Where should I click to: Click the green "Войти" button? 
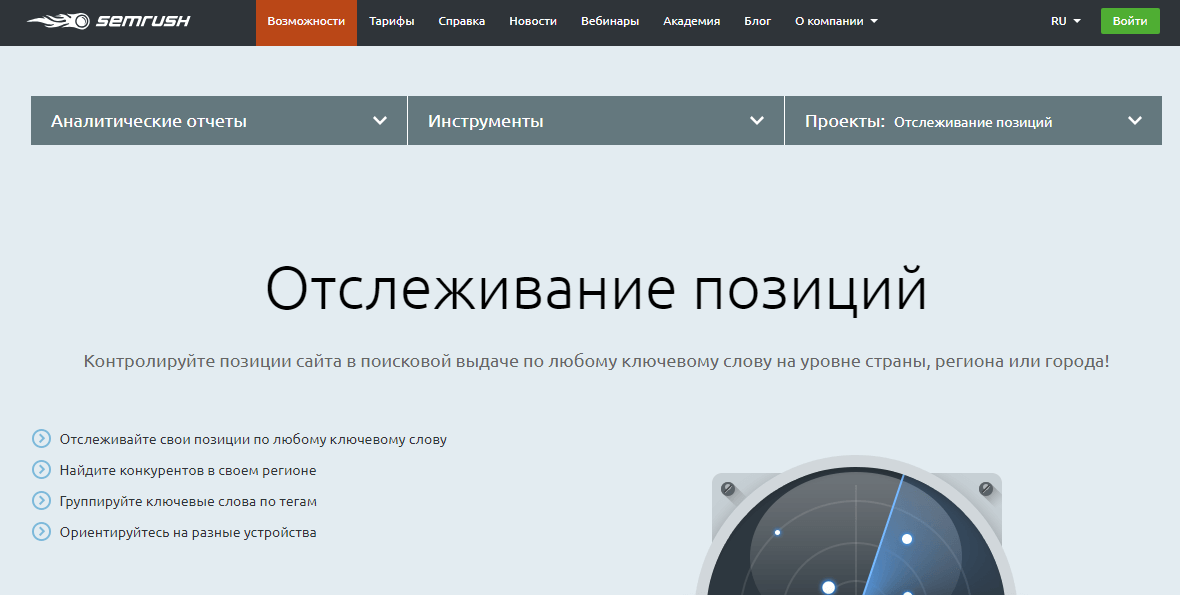click(1130, 20)
